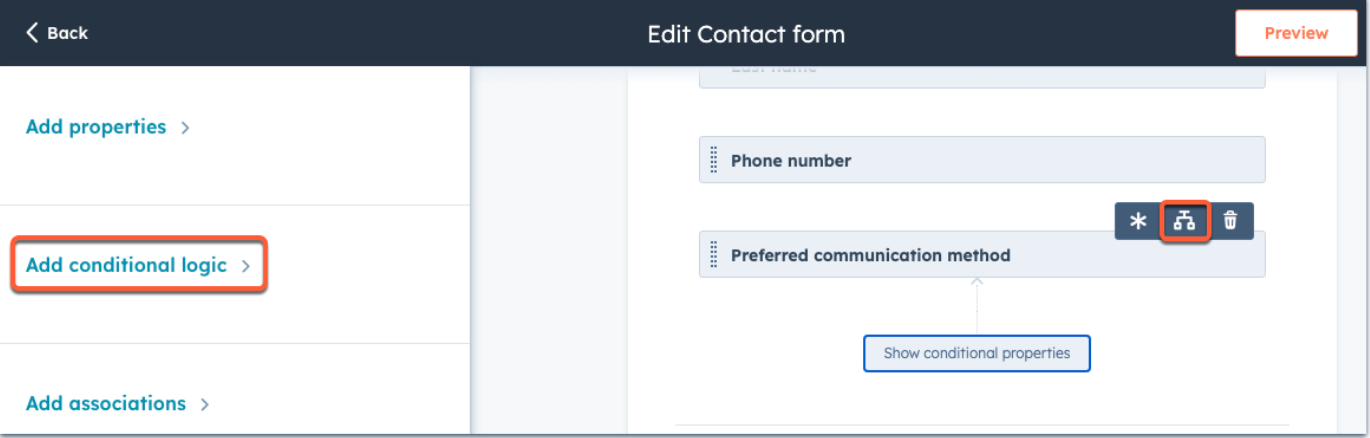Viewport: 1370px width, 438px height.
Task: Go Back using the Back text
Action: click(68, 33)
